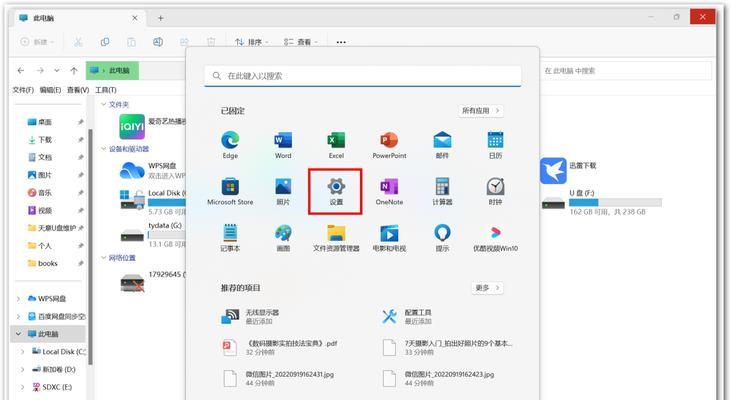The image size is (731, 400).
Task: Start PowerPoint from pinned apps
Action: pyautogui.click(x=389, y=145)
